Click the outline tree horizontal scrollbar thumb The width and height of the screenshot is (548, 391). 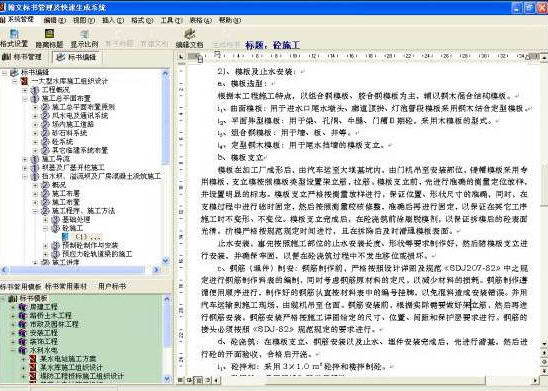pyautogui.click(x=77, y=269)
